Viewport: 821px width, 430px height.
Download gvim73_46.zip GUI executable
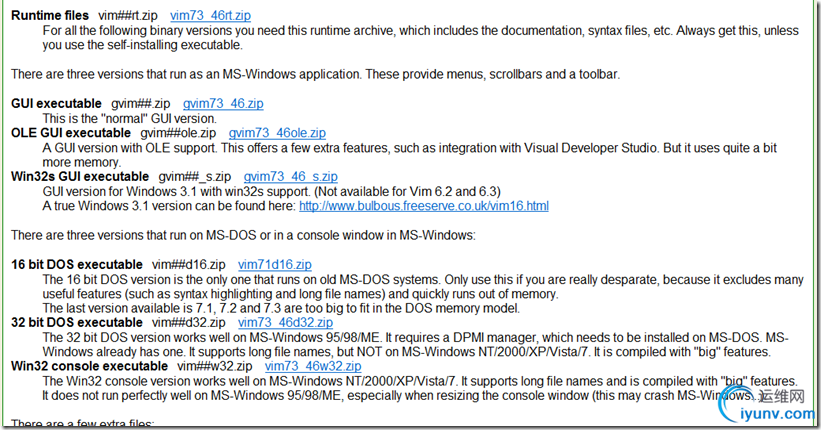point(223,104)
